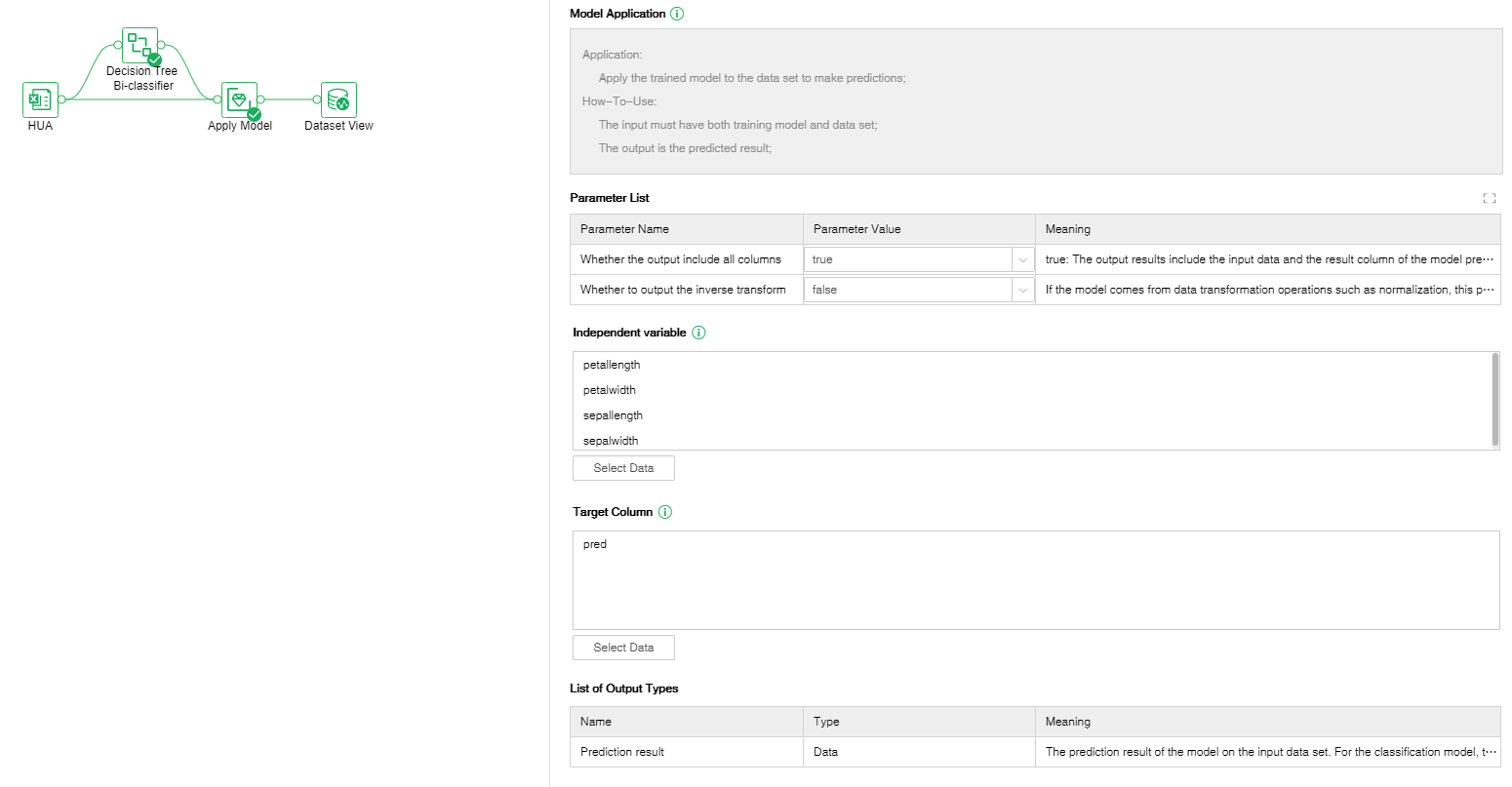Click the Decision Tree Bi-classifier node icon

click(x=139, y=45)
